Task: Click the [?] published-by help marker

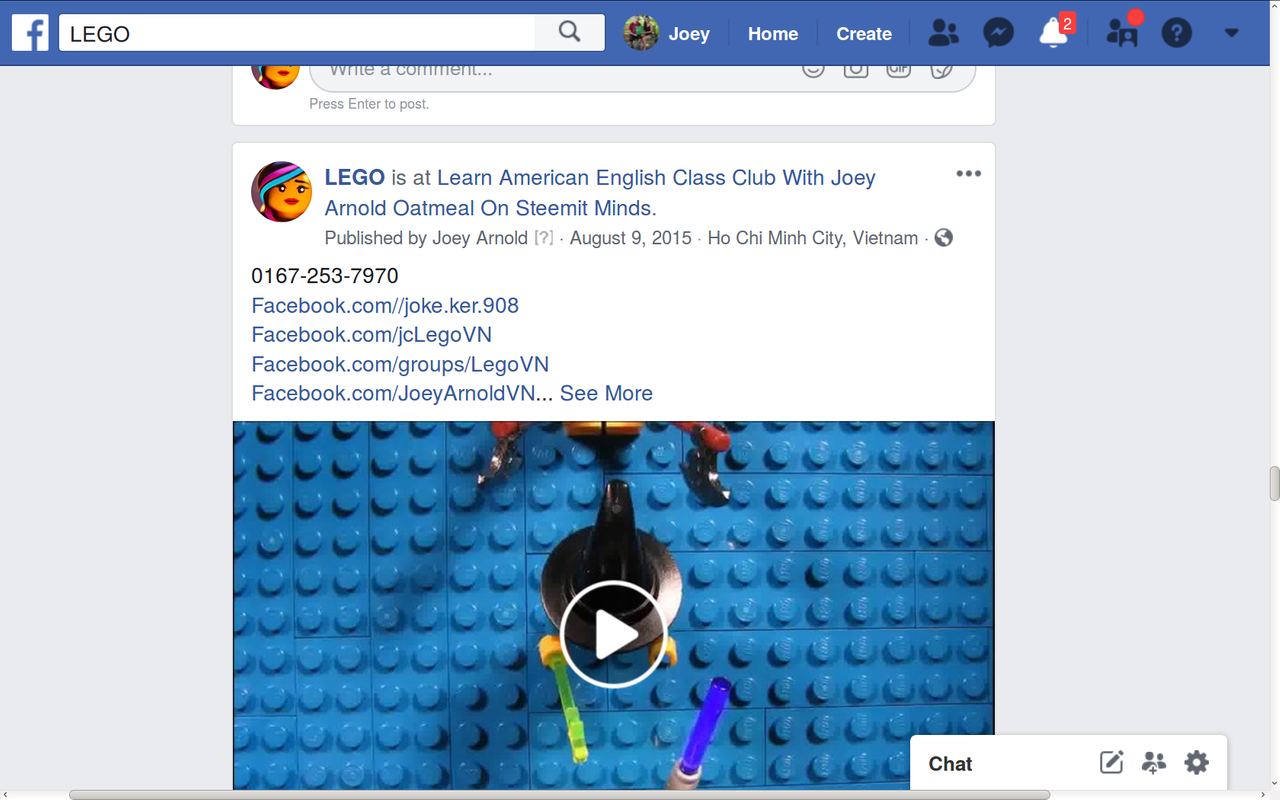Action: coord(543,238)
